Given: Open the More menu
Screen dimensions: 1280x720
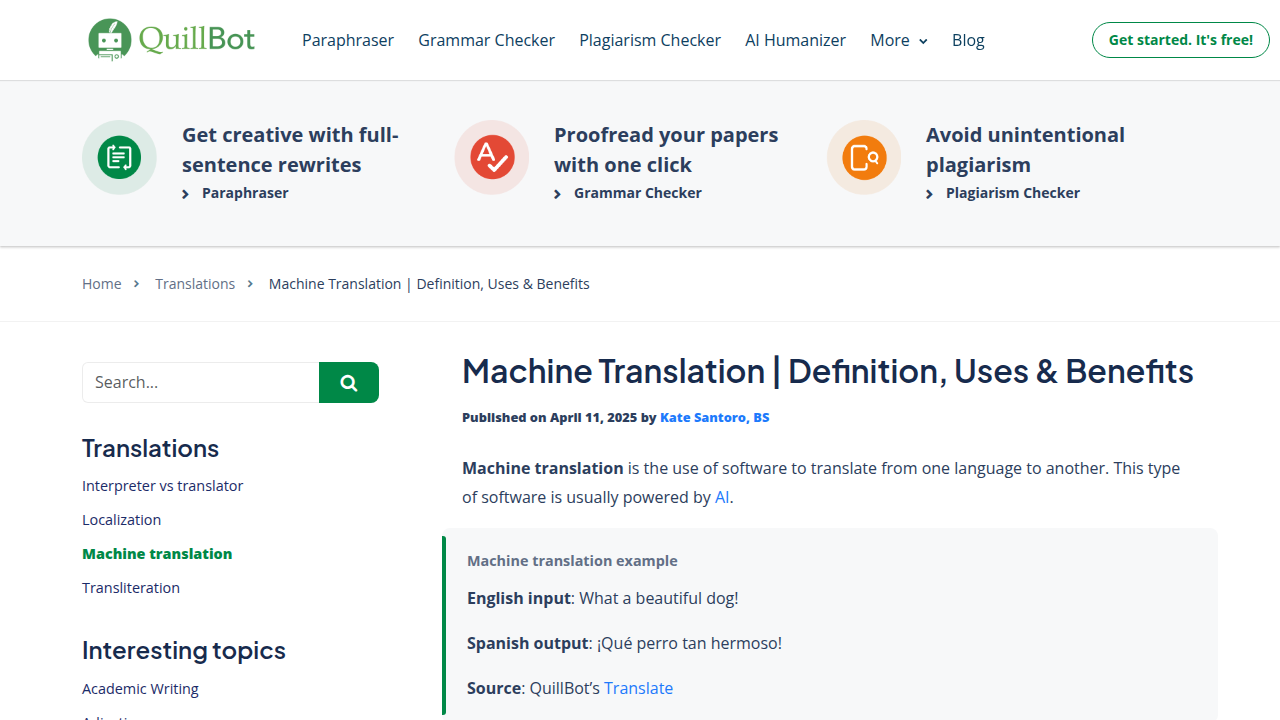Looking at the screenshot, I should (x=899, y=40).
